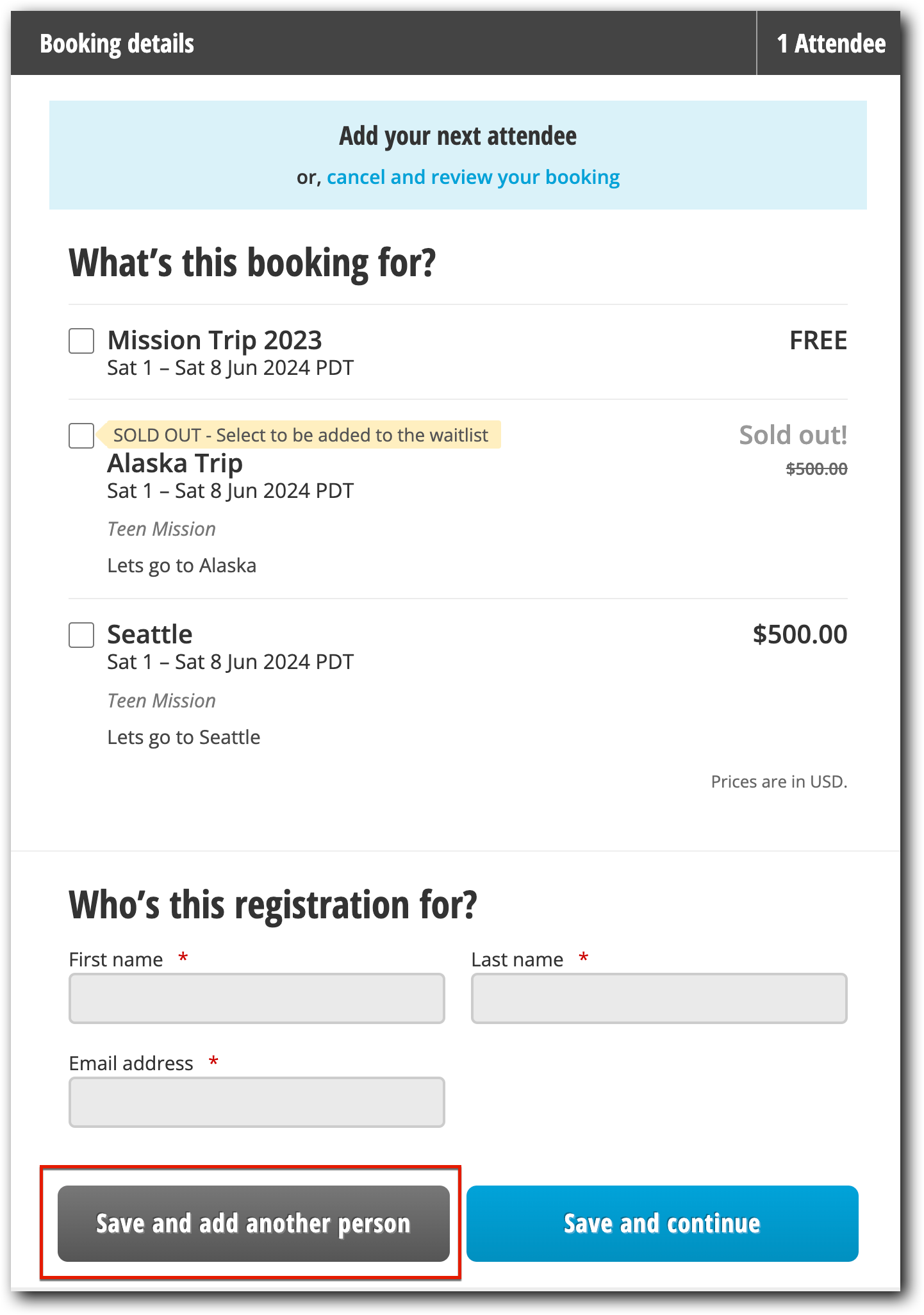Click Save and add another person
The image size is (924, 1315).
click(252, 1224)
